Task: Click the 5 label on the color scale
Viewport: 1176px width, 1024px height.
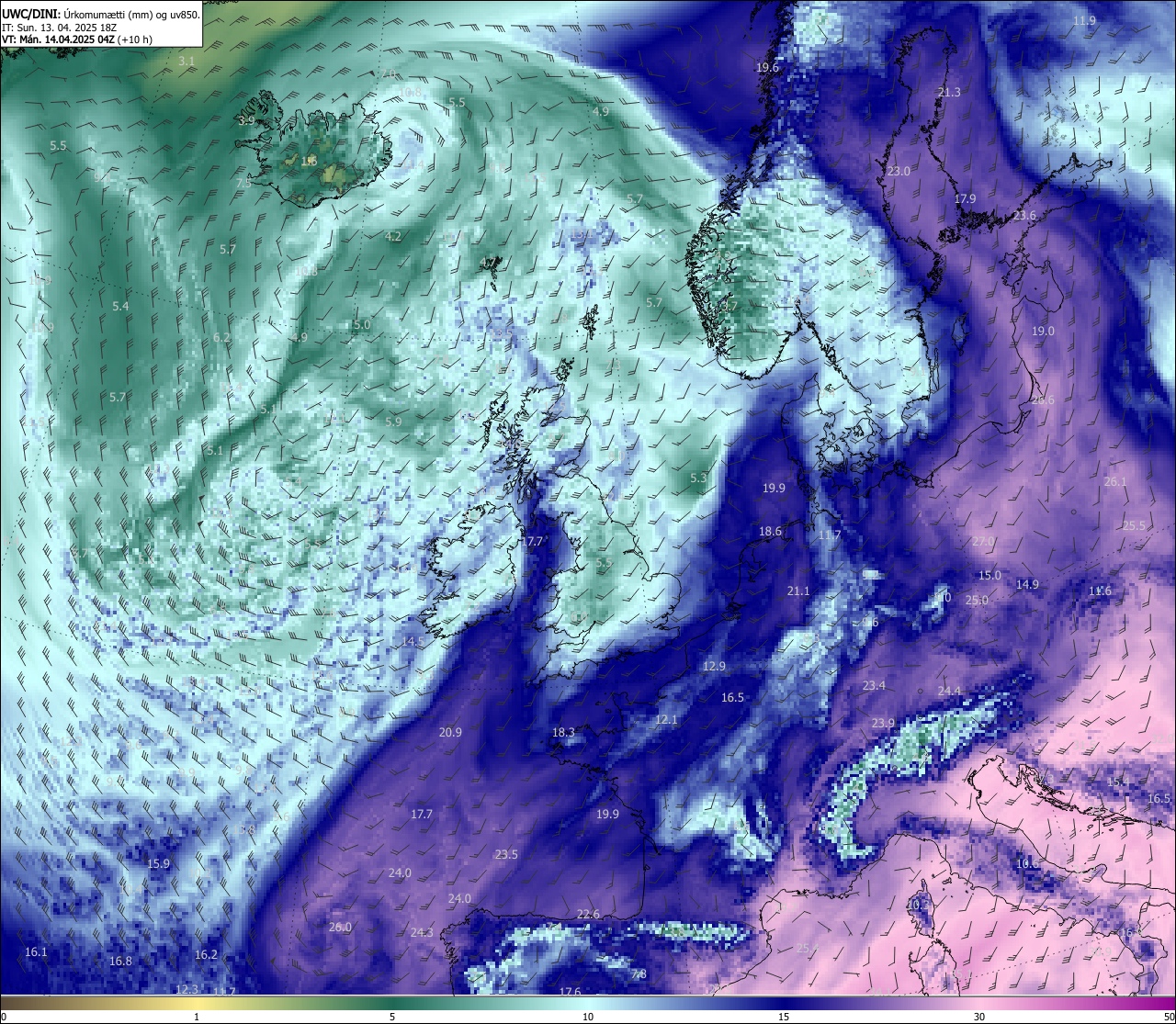Action: click(392, 1017)
